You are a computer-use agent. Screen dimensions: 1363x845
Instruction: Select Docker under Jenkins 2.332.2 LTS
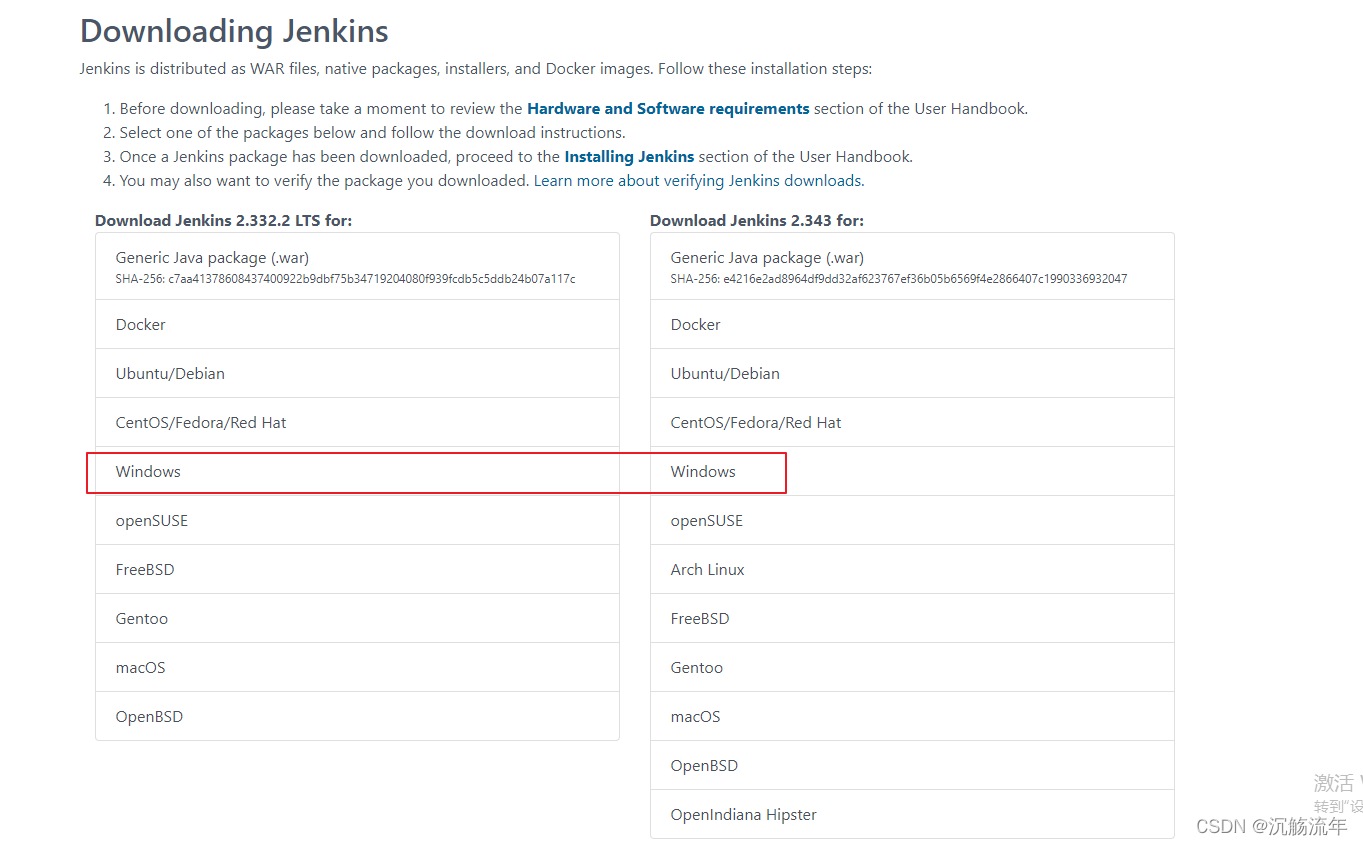(357, 325)
